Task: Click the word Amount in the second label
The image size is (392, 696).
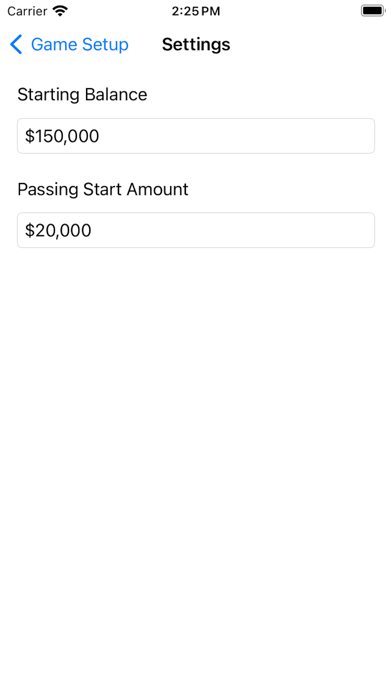Action: 158,190
